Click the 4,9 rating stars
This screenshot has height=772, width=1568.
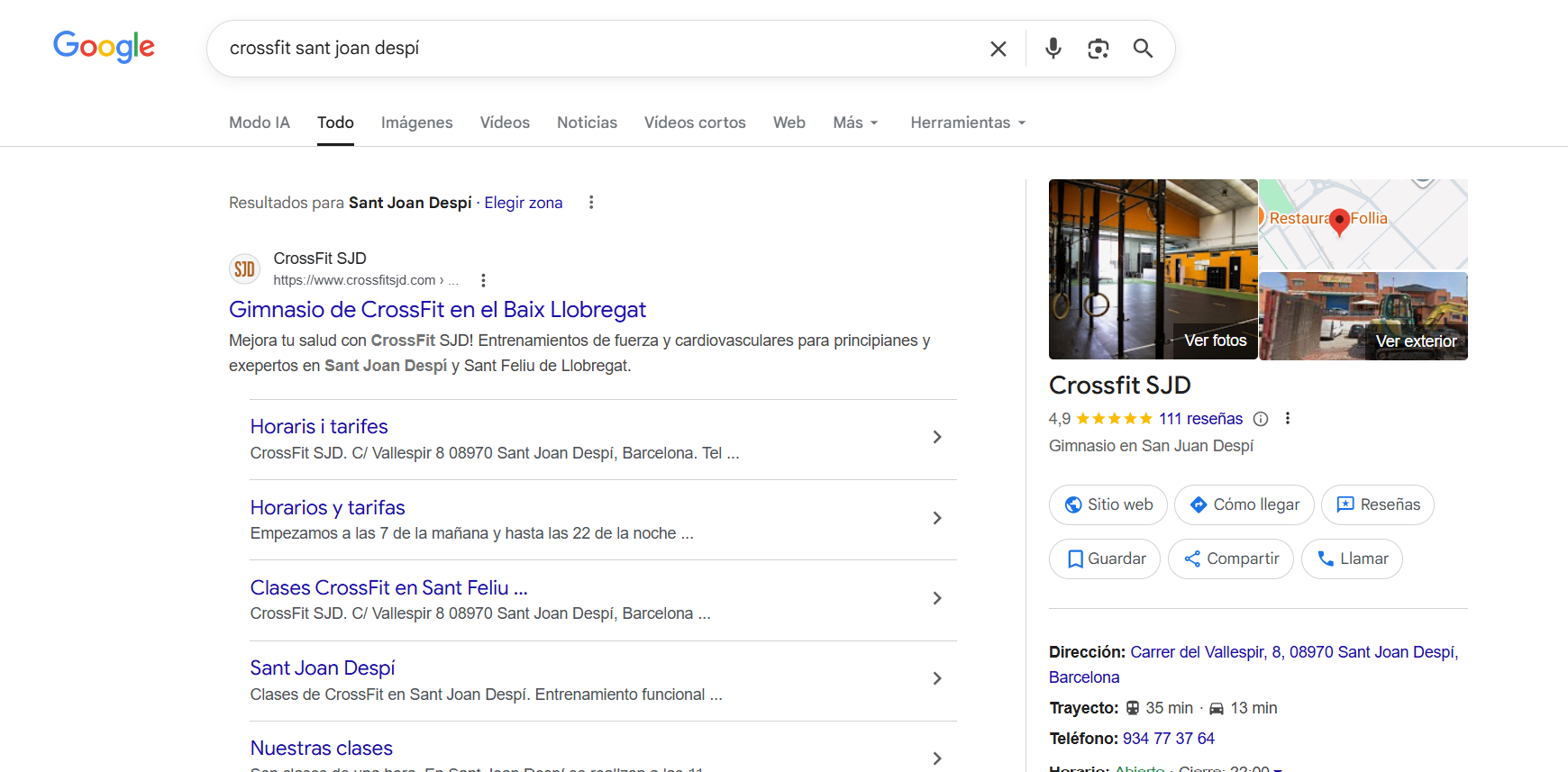[x=1114, y=419]
